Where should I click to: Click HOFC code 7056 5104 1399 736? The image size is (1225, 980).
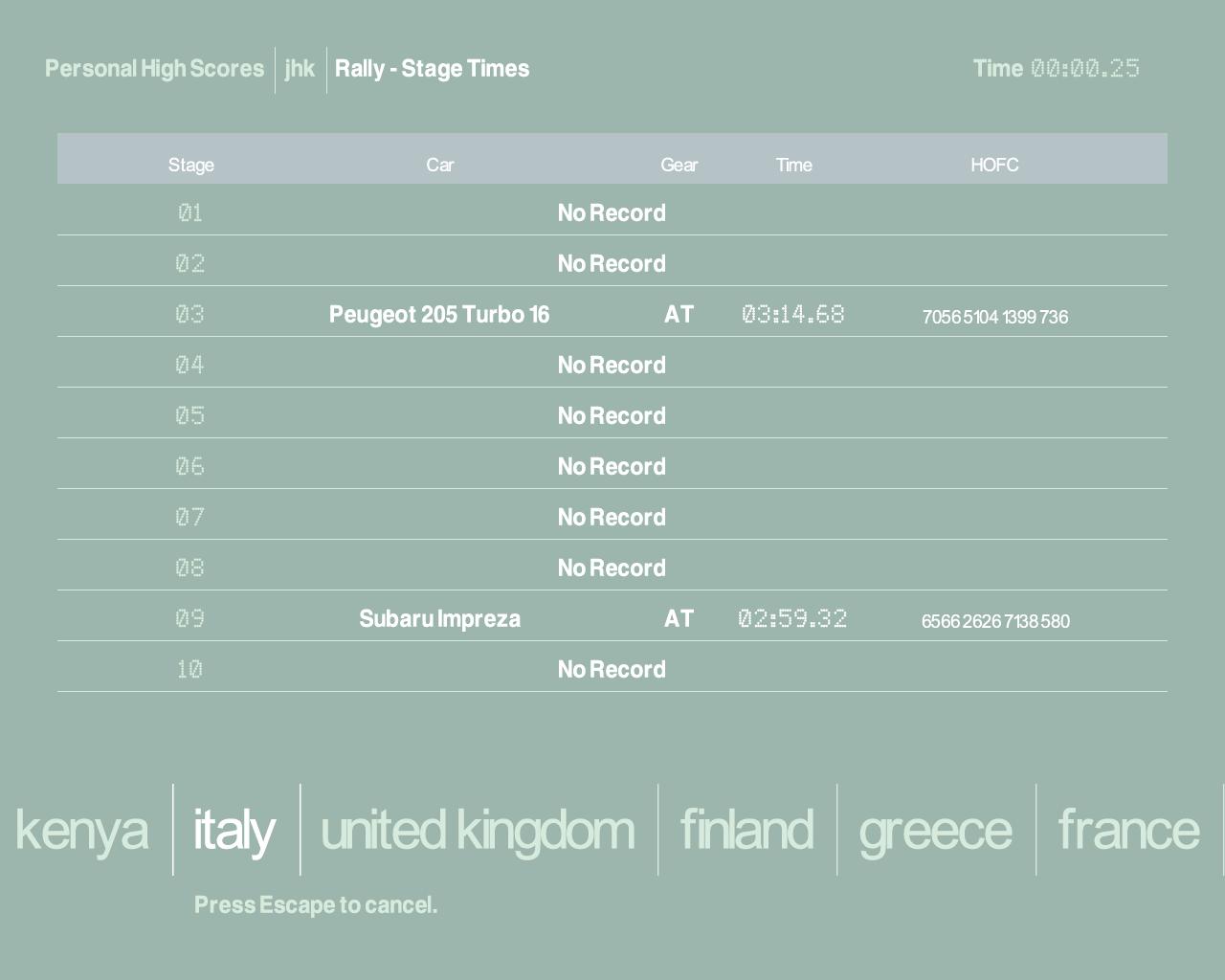pyautogui.click(x=994, y=317)
